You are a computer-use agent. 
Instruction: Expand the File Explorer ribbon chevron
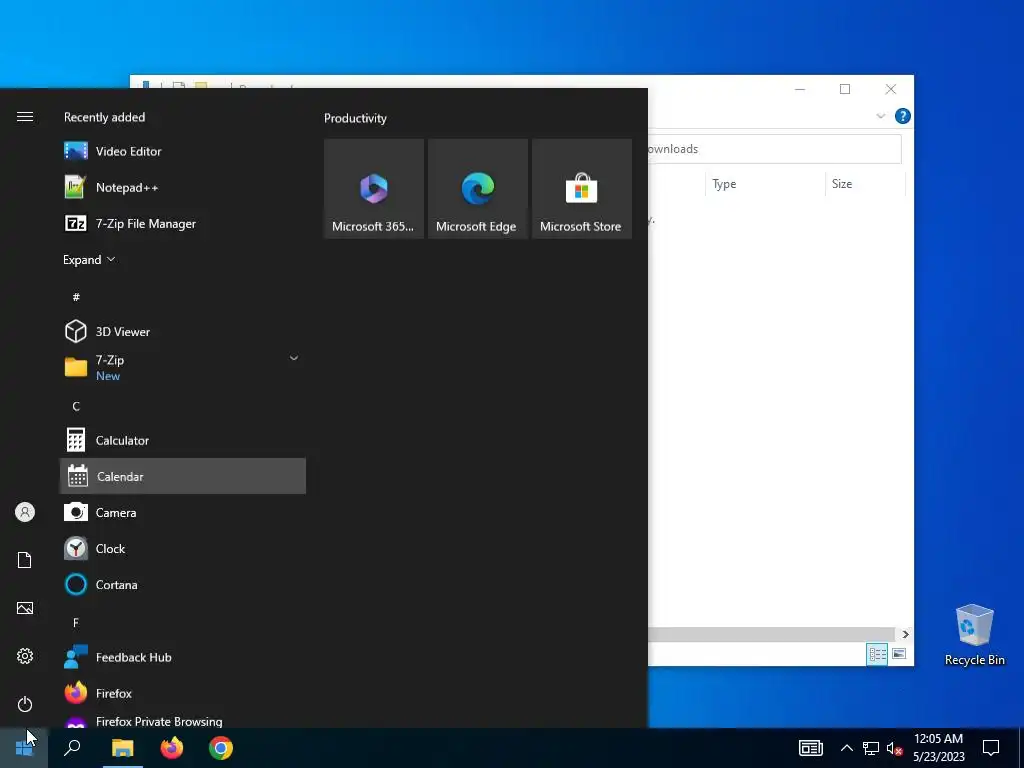click(x=880, y=116)
